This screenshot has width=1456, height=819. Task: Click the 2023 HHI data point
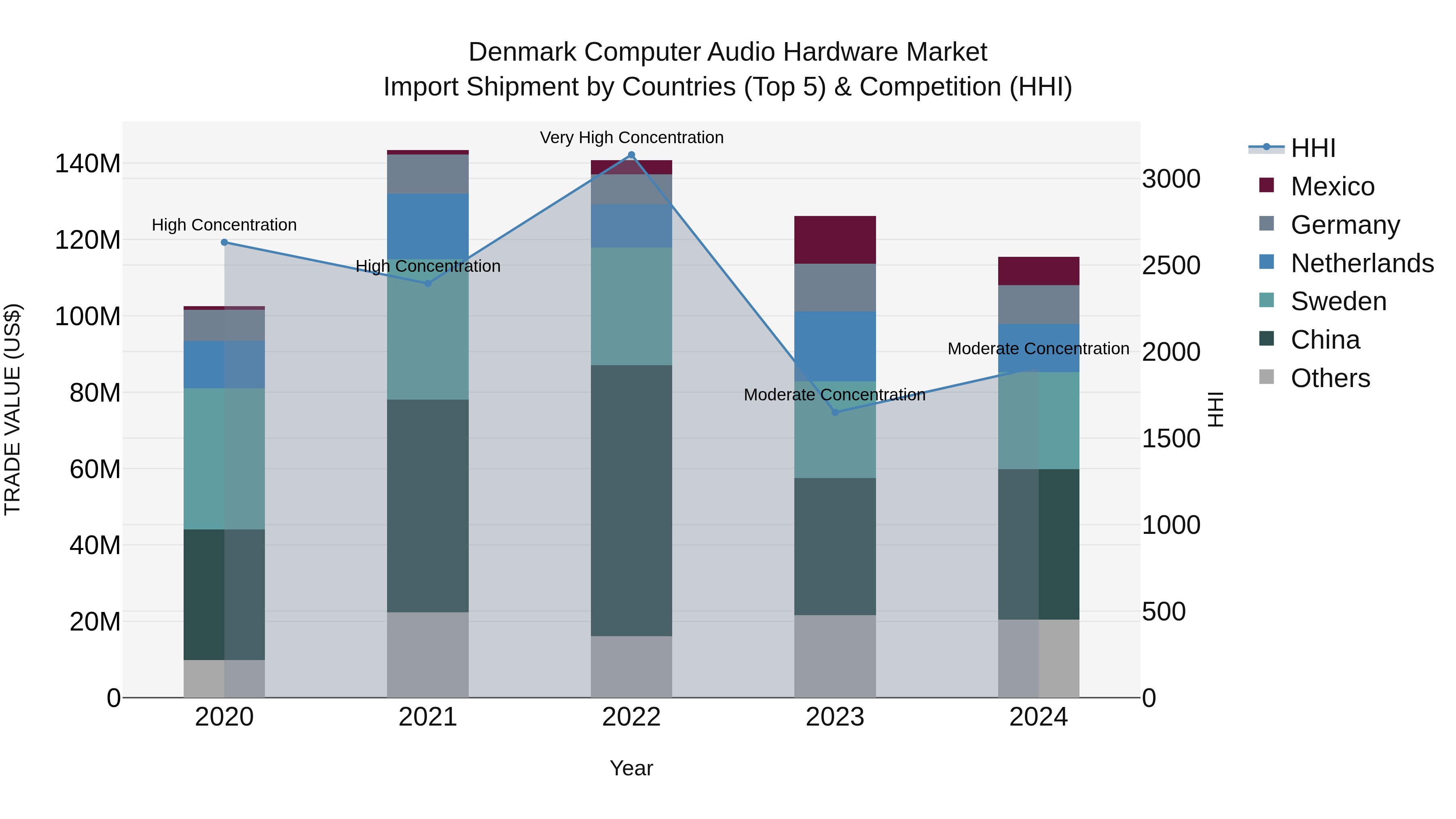(x=836, y=413)
